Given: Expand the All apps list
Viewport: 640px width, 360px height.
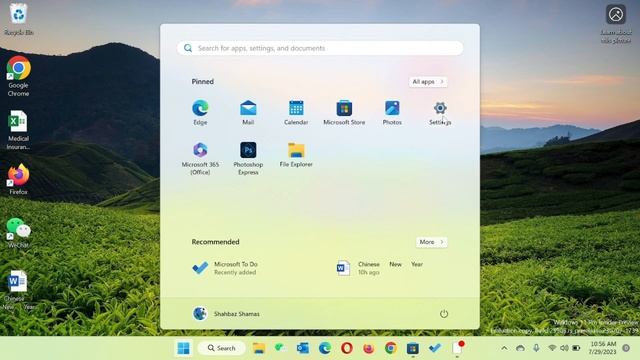Looking at the screenshot, I should (428, 82).
